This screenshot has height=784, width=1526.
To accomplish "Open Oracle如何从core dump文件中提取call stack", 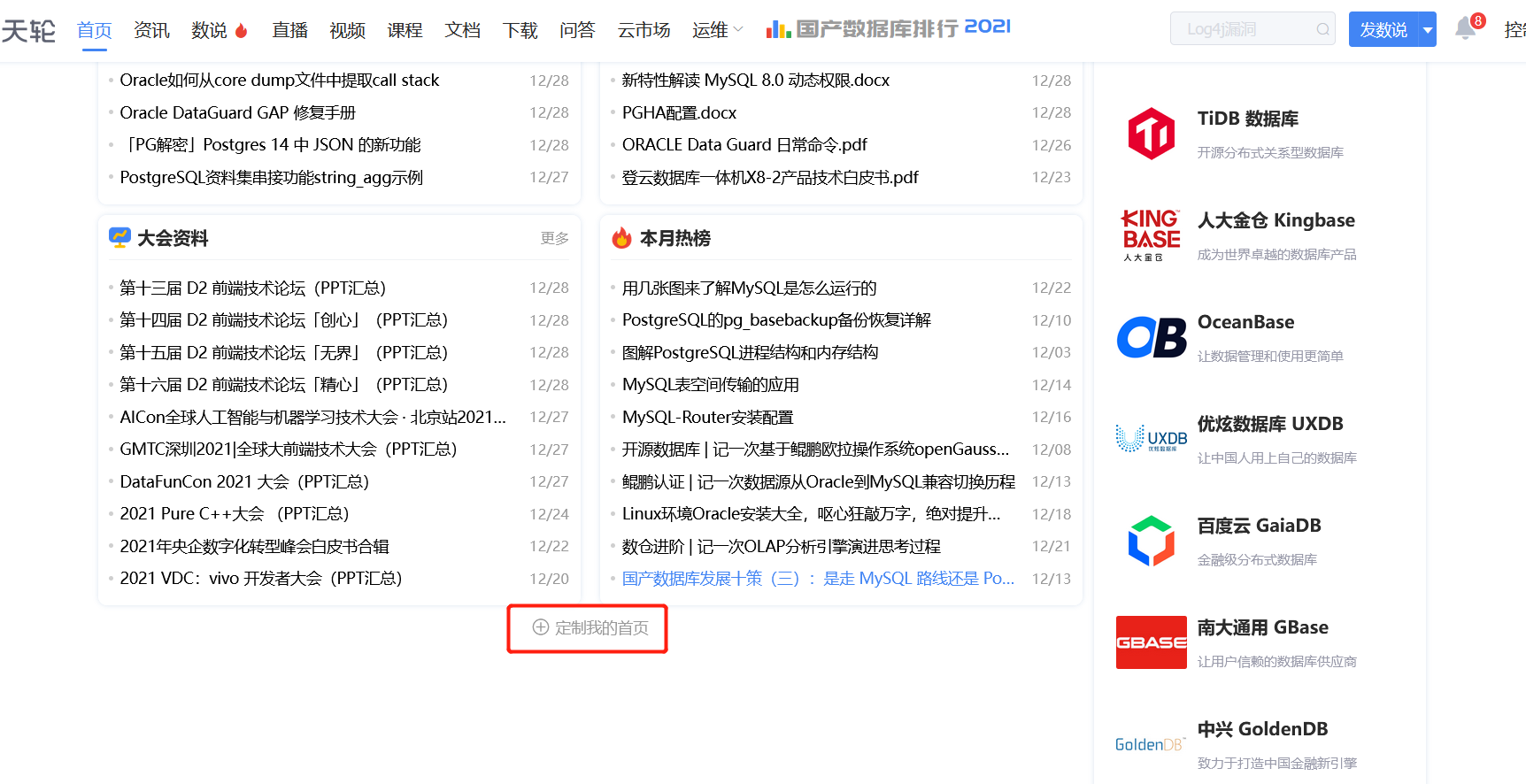I will coord(279,80).
